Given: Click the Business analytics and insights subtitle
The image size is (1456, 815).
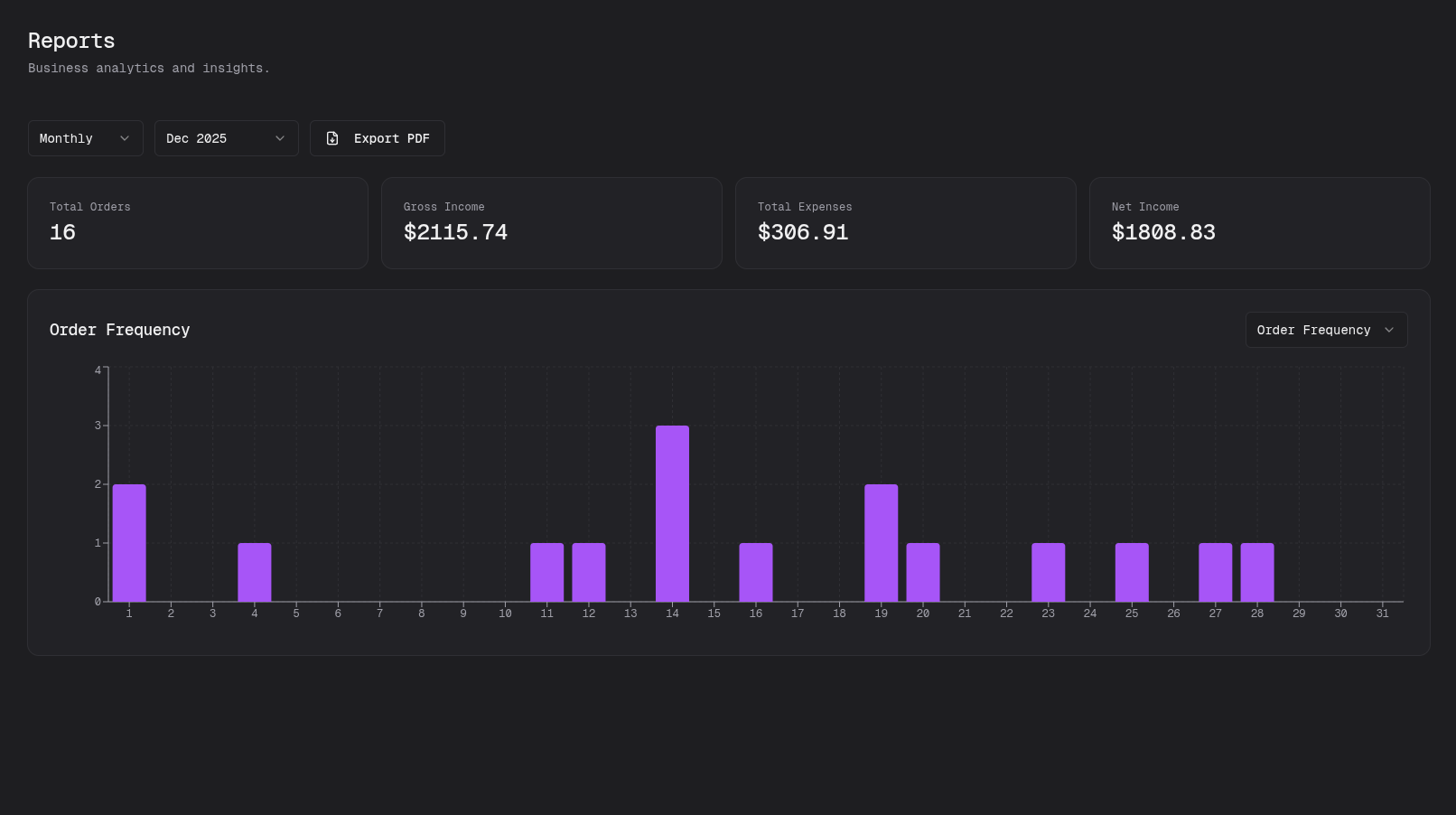Looking at the screenshot, I should 149,68.
